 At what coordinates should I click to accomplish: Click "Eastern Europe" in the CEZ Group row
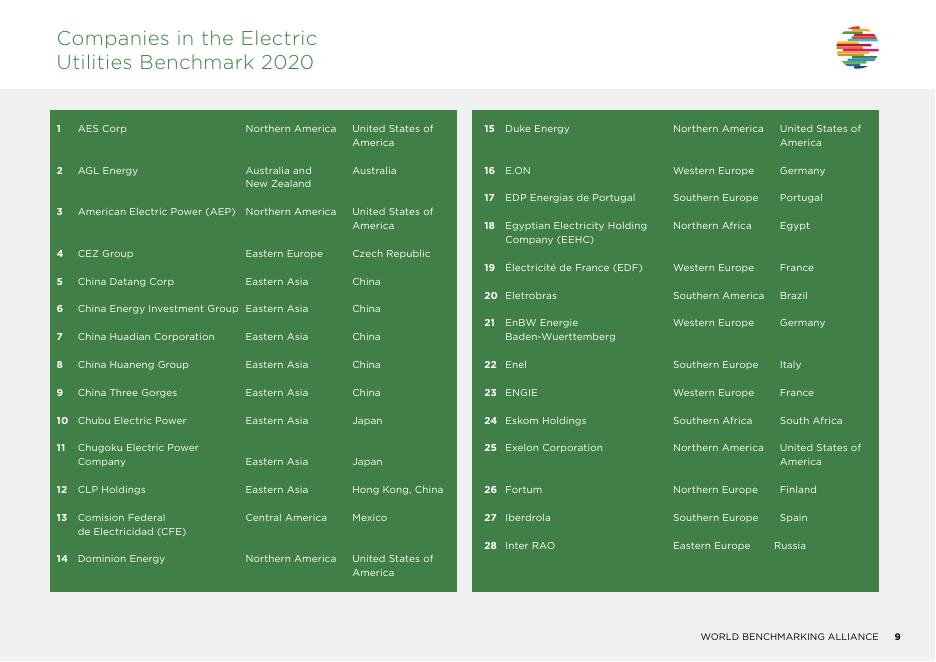click(x=284, y=254)
